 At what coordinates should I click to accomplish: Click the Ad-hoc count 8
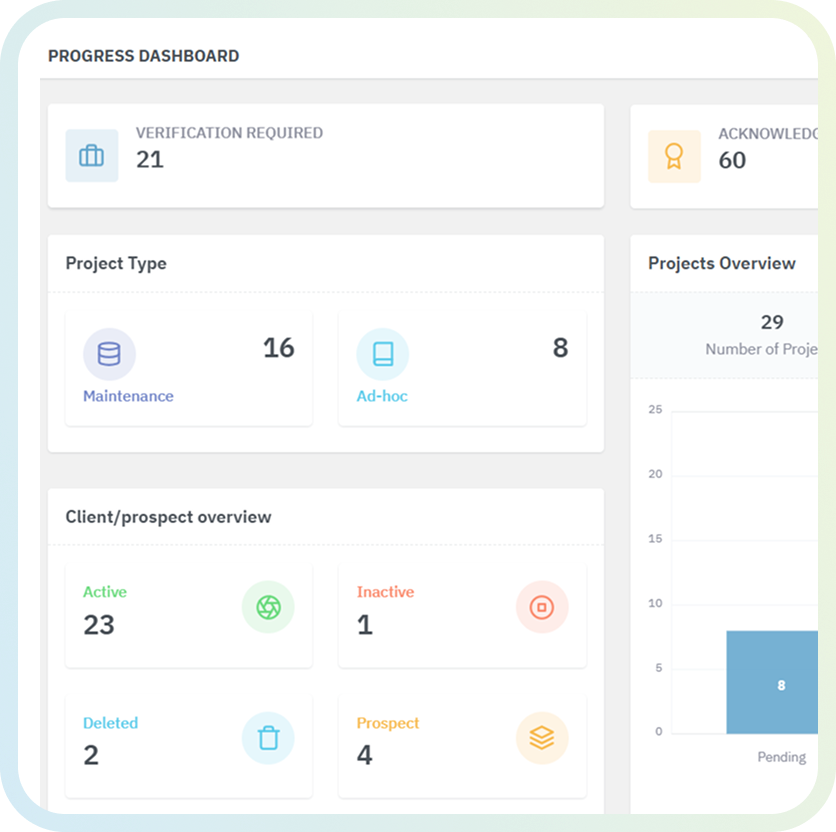(560, 348)
